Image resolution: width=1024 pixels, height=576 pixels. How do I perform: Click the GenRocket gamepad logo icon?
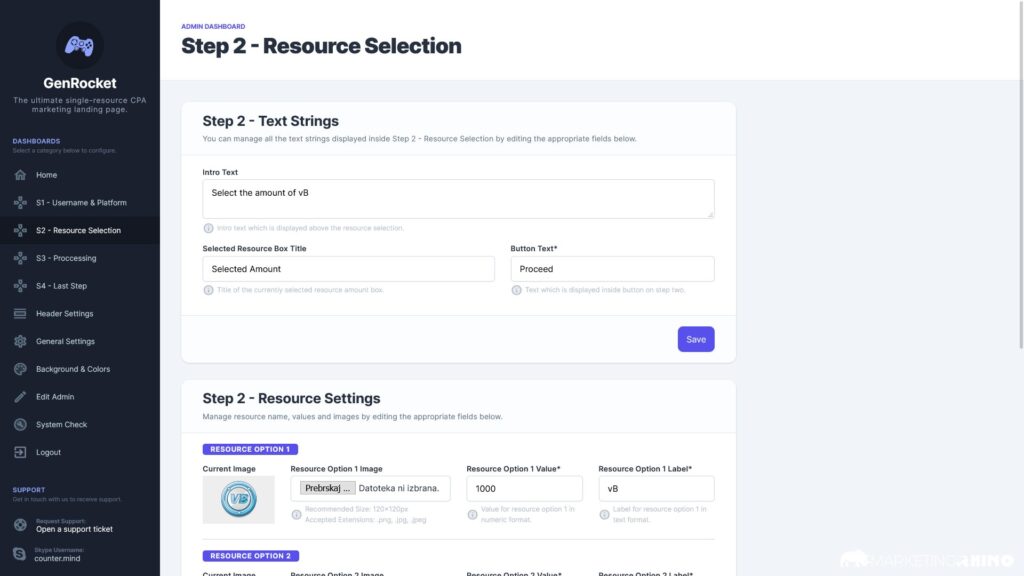click(79, 45)
